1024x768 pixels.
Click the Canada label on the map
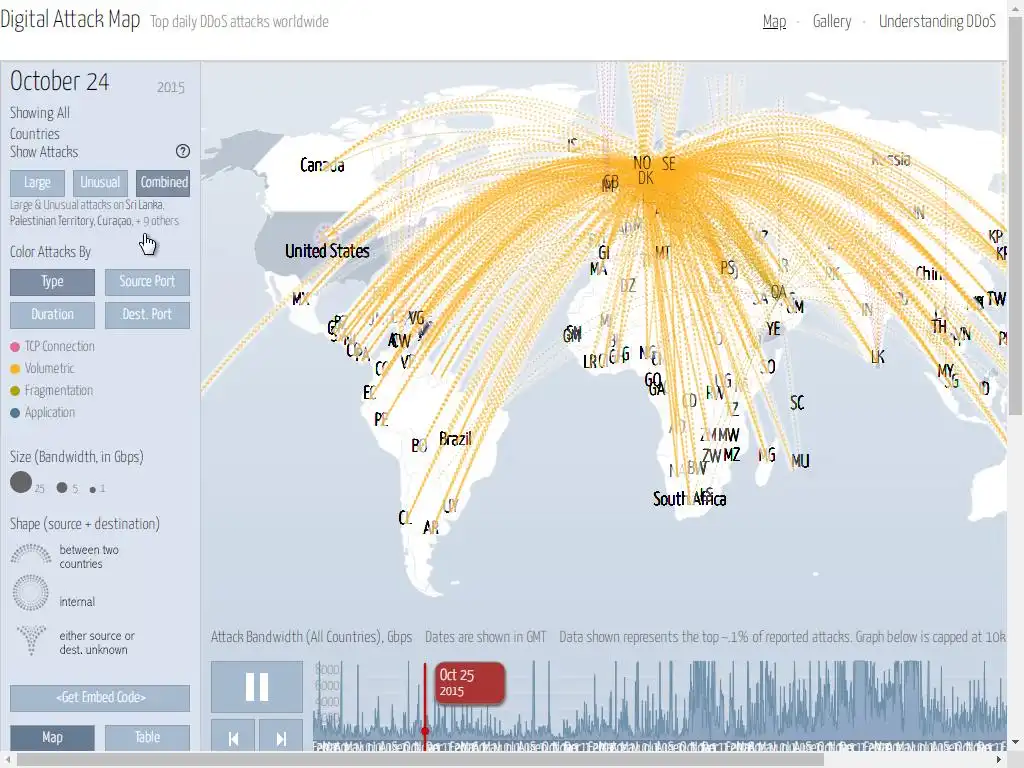point(322,165)
